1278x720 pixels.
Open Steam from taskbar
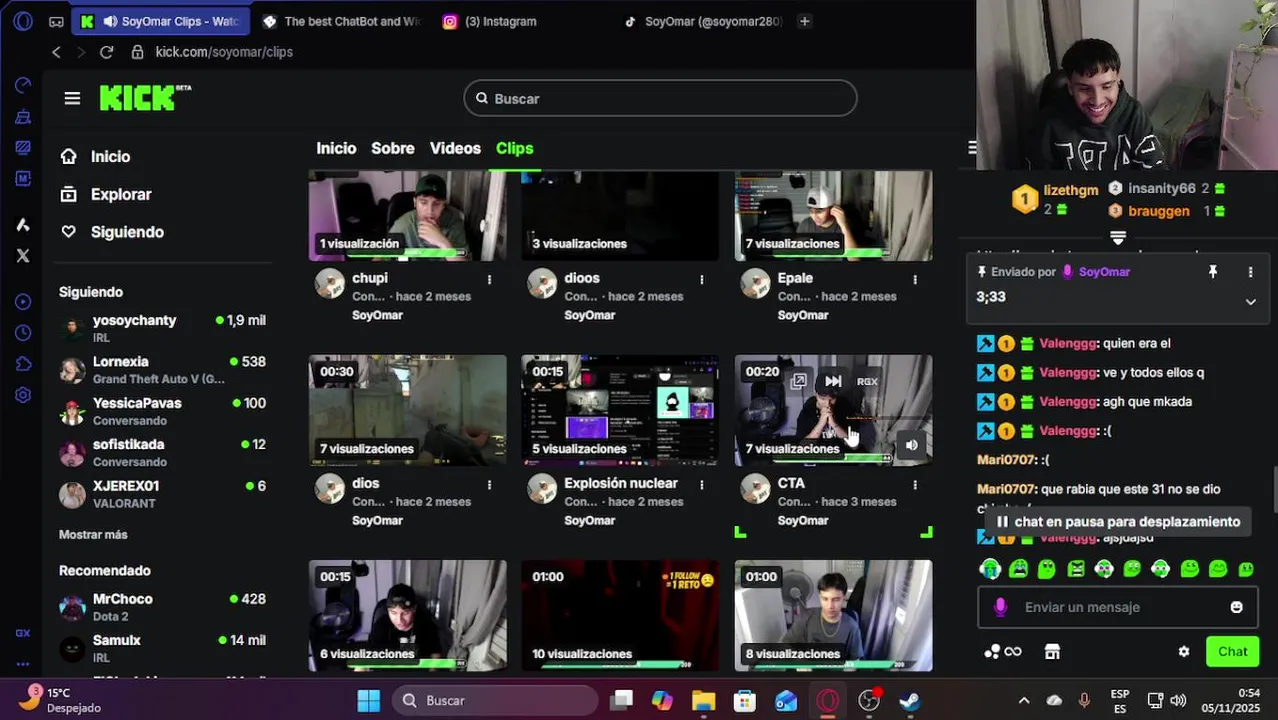[x=909, y=700]
